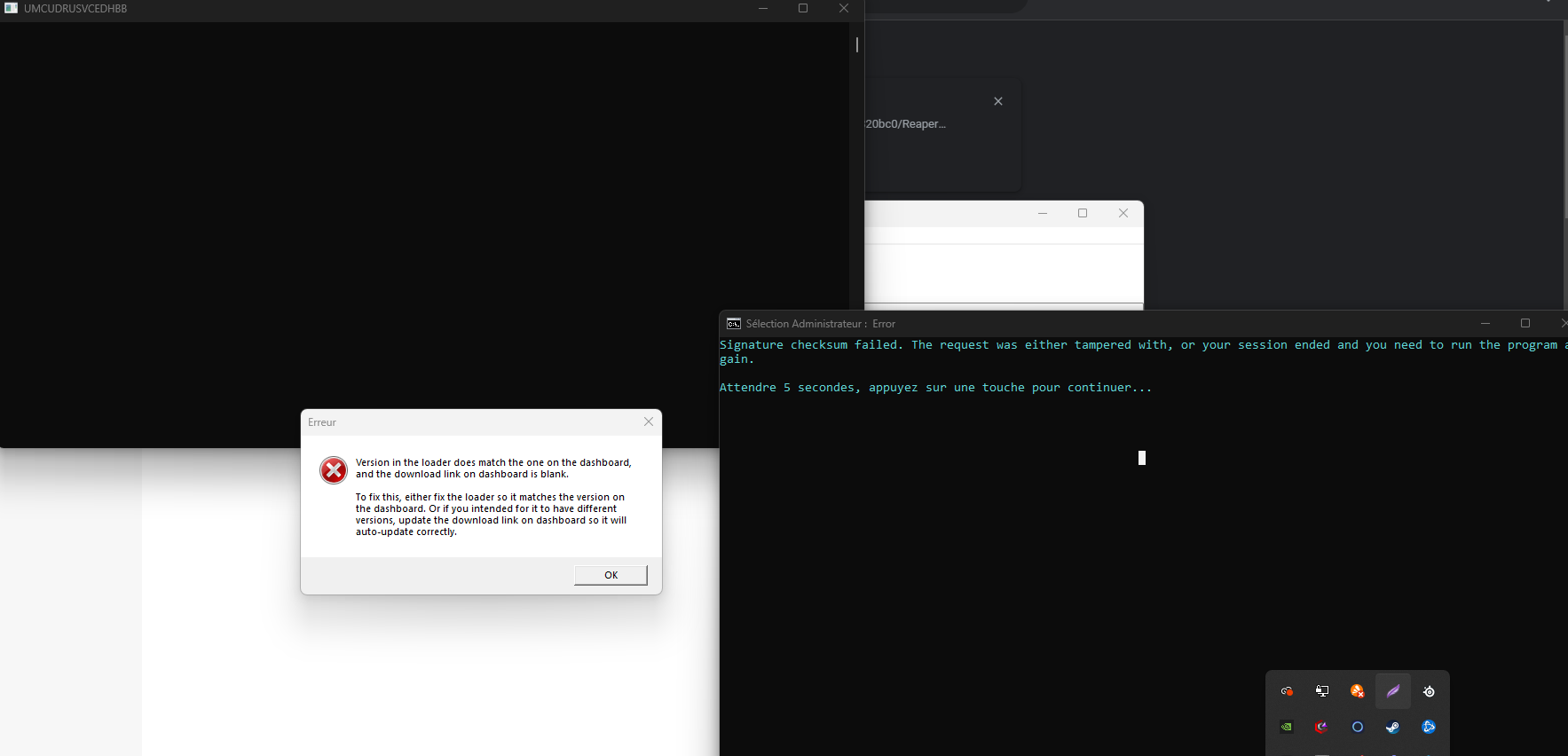This screenshot has height=756, width=1568.
Task: Close the small white background window
Action: (1123, 213)
